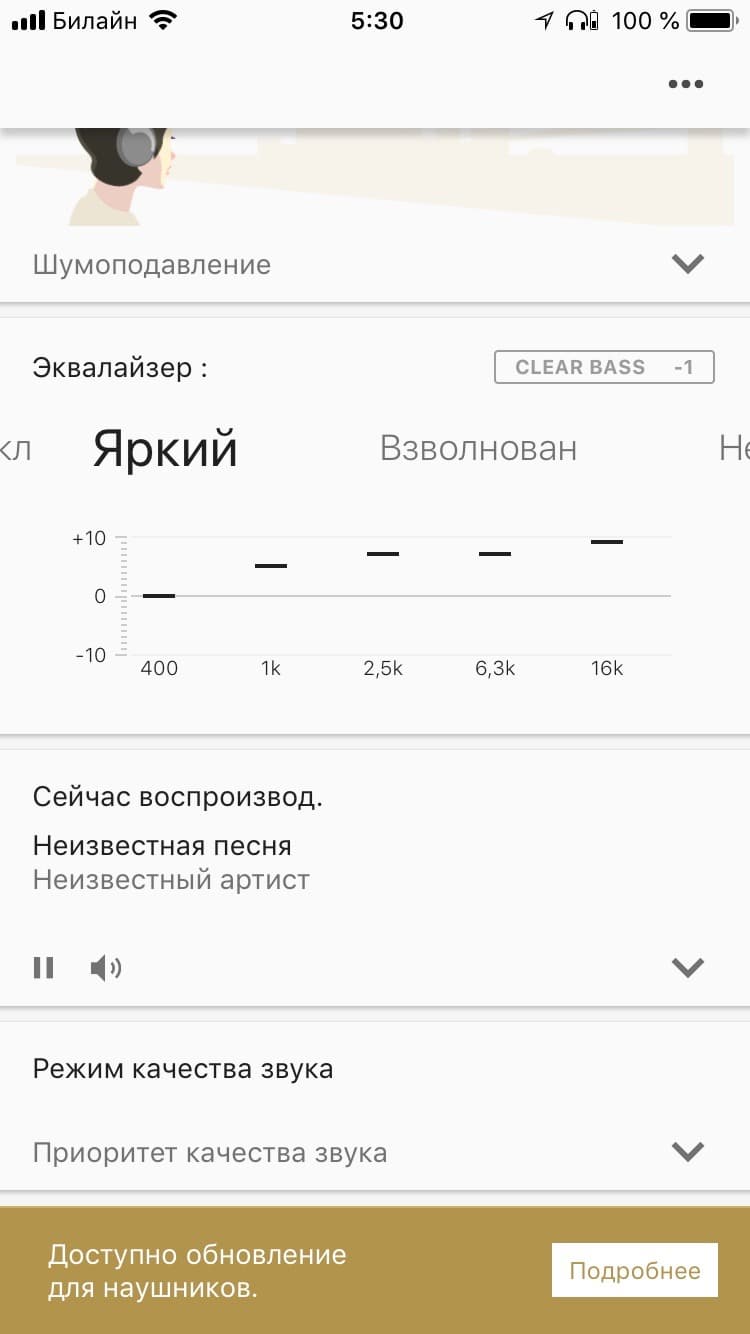The image size is (750, 1334).
Task: Tap the 16k equalizer band slider
Action: point(607,542)
